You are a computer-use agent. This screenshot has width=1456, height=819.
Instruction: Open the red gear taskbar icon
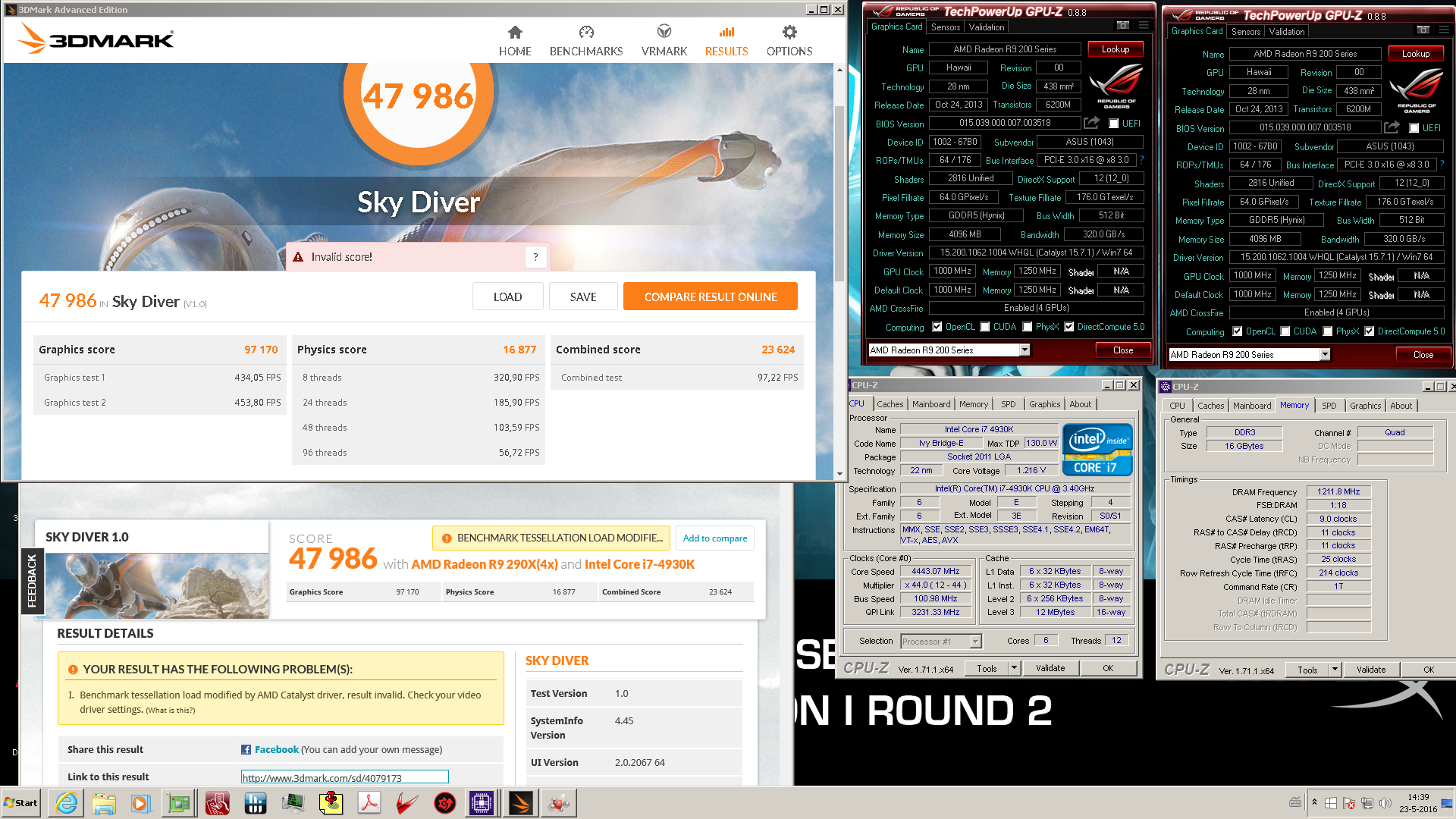tap(445, 803)
